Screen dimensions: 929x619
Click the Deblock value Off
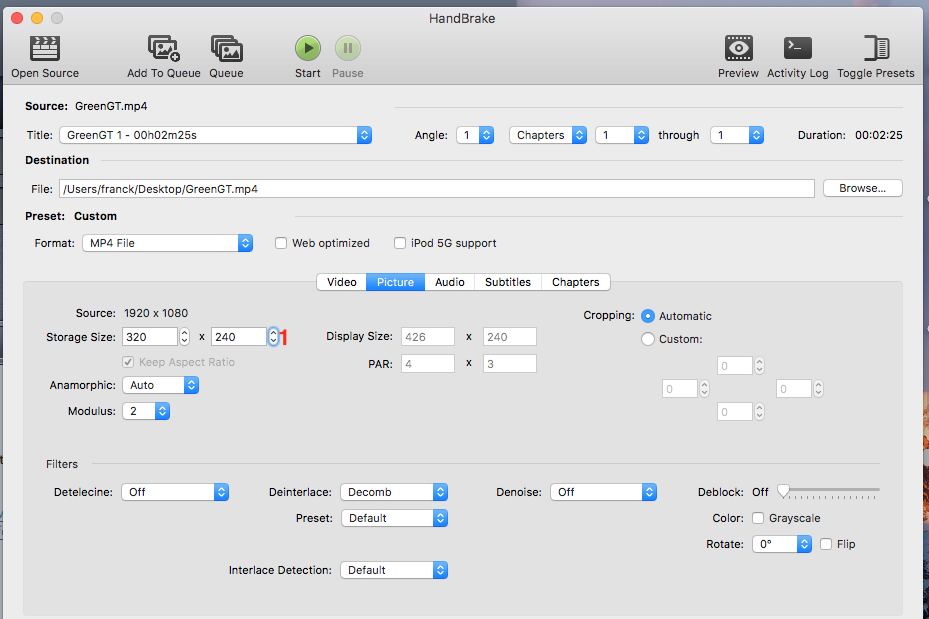pos(760,492)
